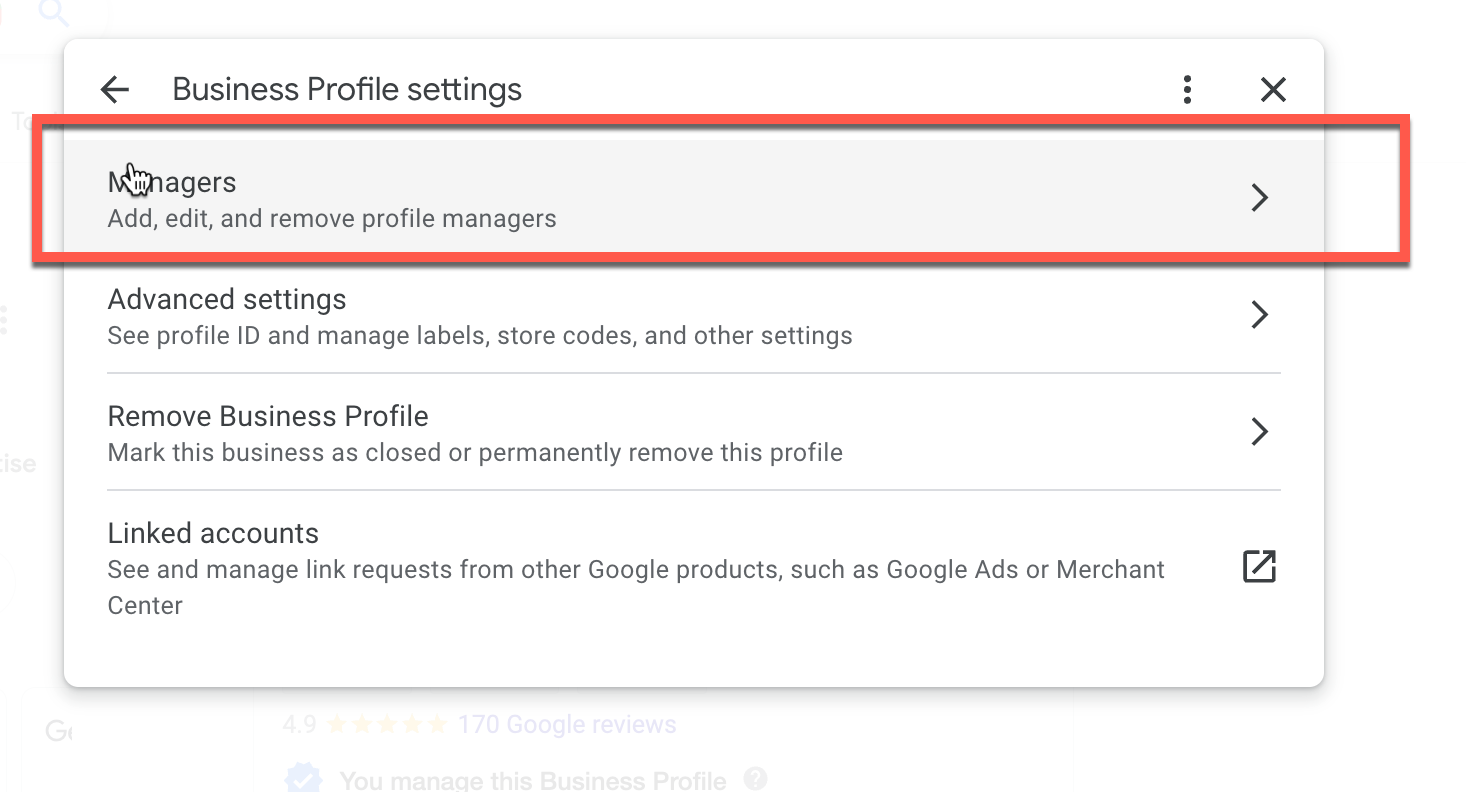
Task: Click the back arrow in settings header
Action: pos(115,90)
